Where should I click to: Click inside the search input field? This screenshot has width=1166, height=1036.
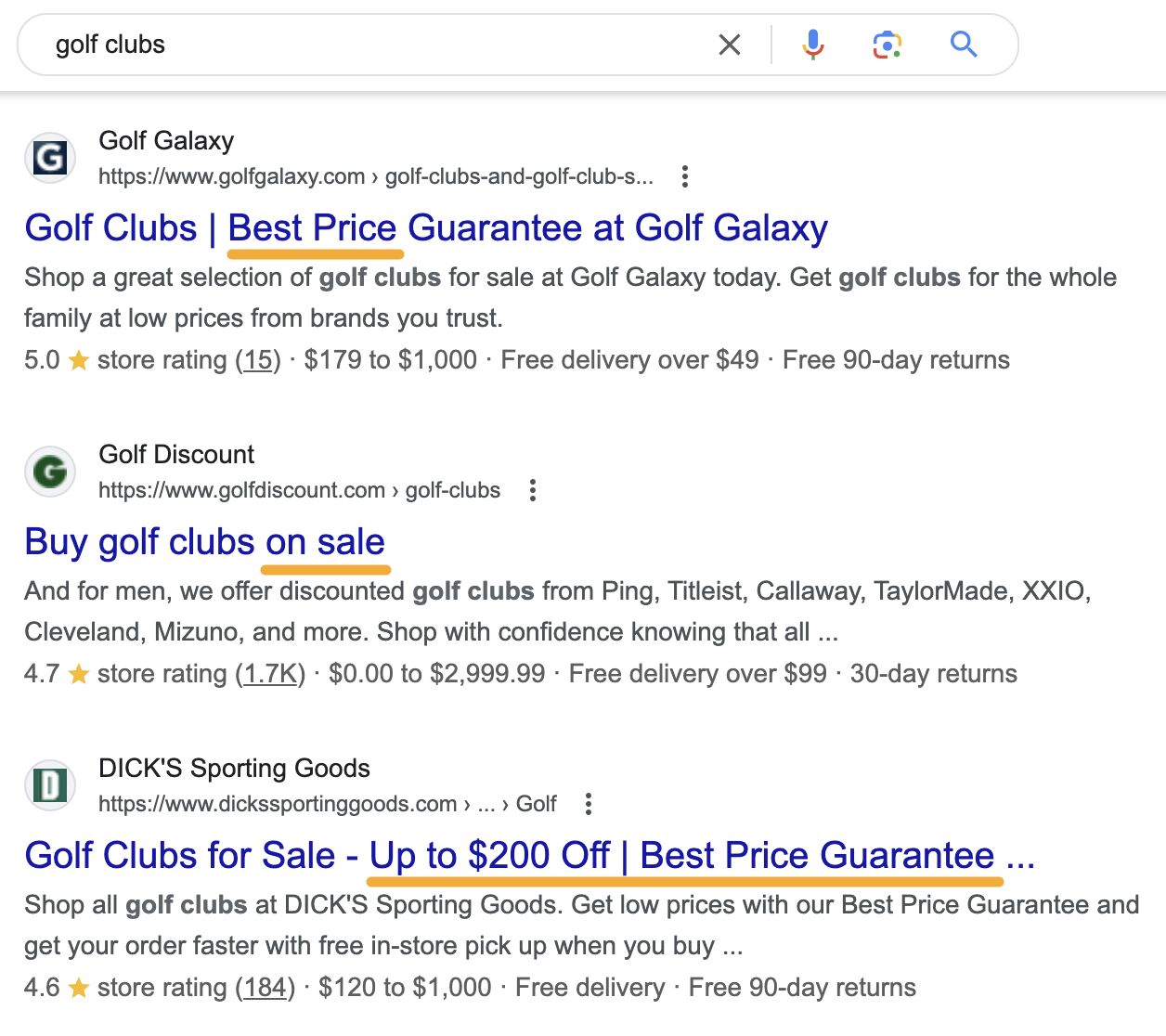click(279, 44)
